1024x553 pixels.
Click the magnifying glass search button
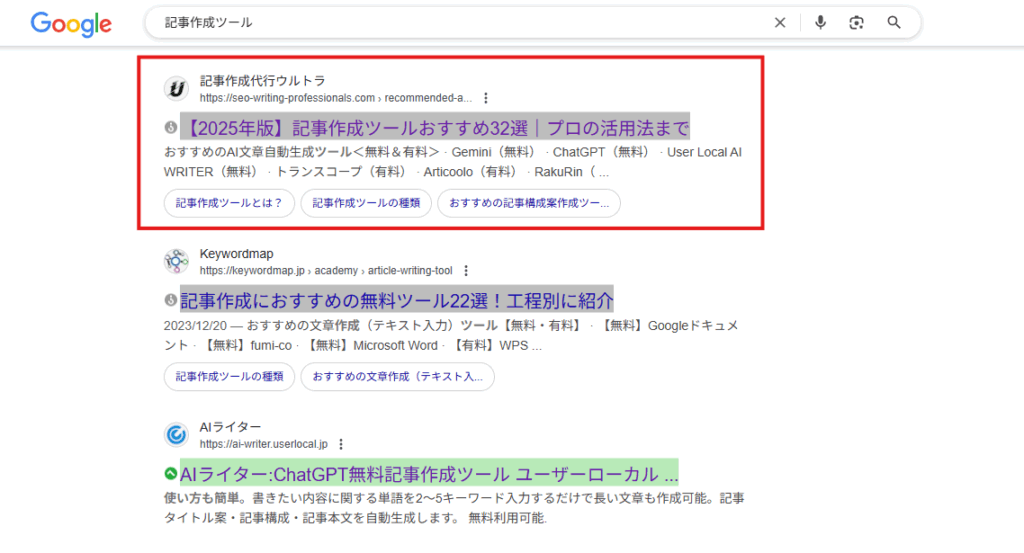[894, 23]
